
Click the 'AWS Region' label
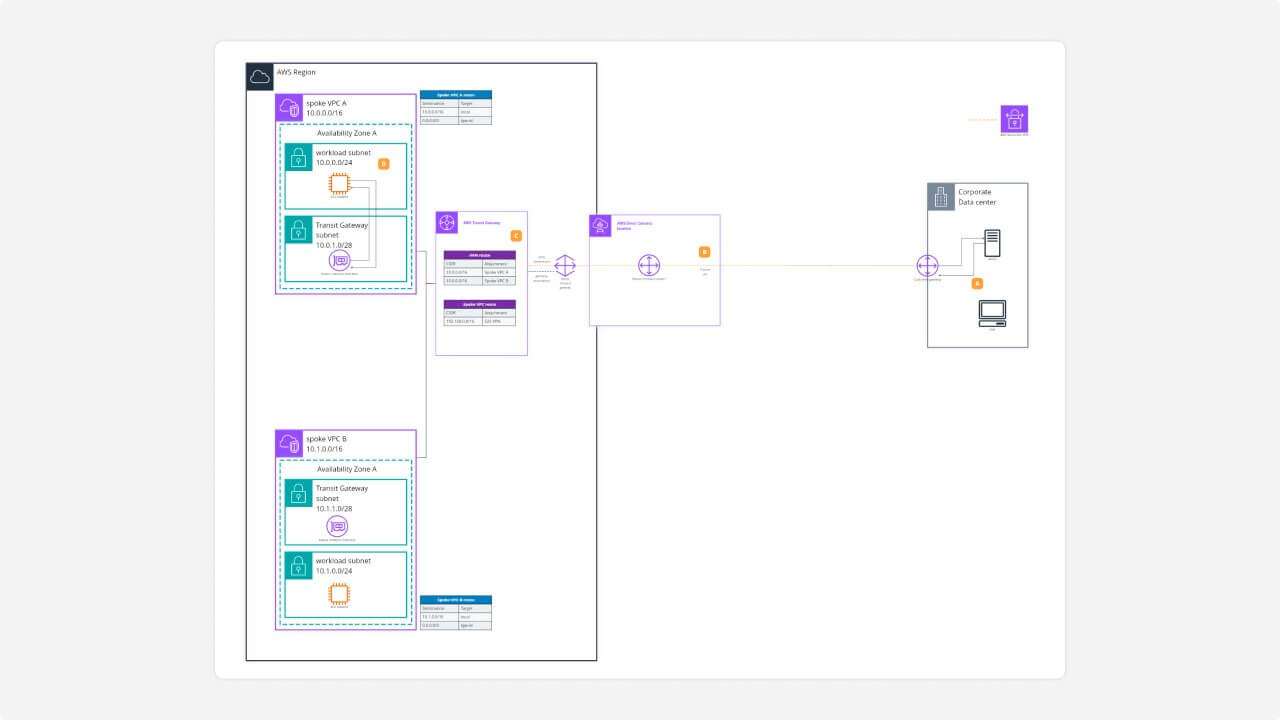click(296, 73)
